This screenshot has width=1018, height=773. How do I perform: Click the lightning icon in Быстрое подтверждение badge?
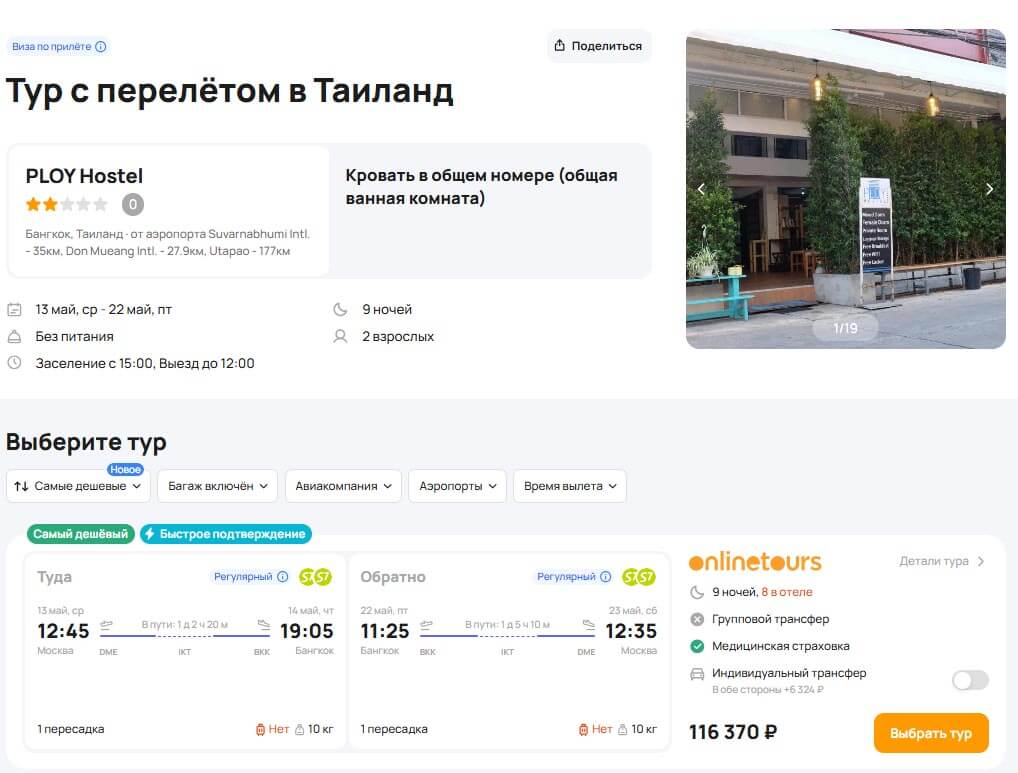click(149, 534)
